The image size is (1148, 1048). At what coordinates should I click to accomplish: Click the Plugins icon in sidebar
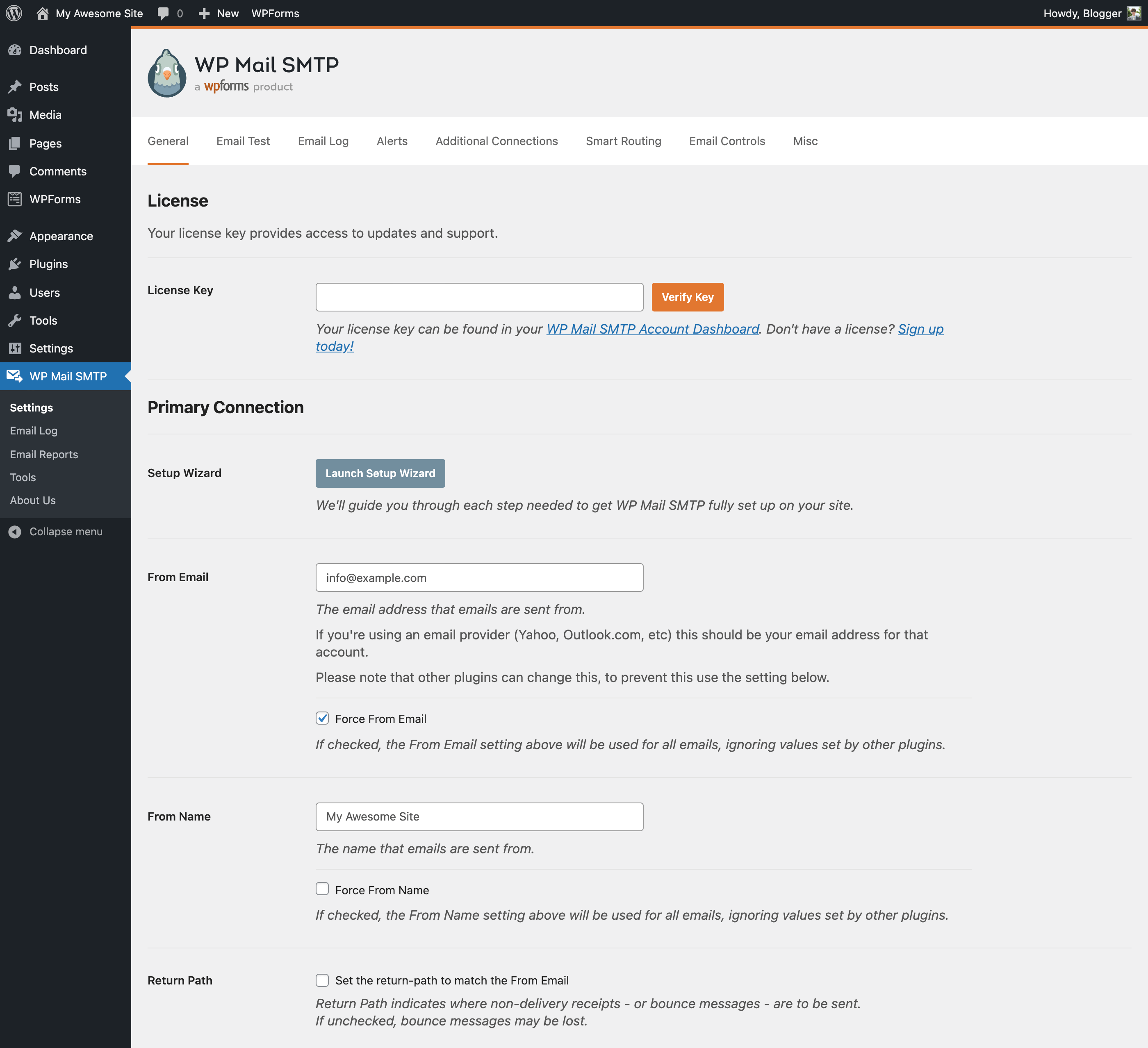16,264
